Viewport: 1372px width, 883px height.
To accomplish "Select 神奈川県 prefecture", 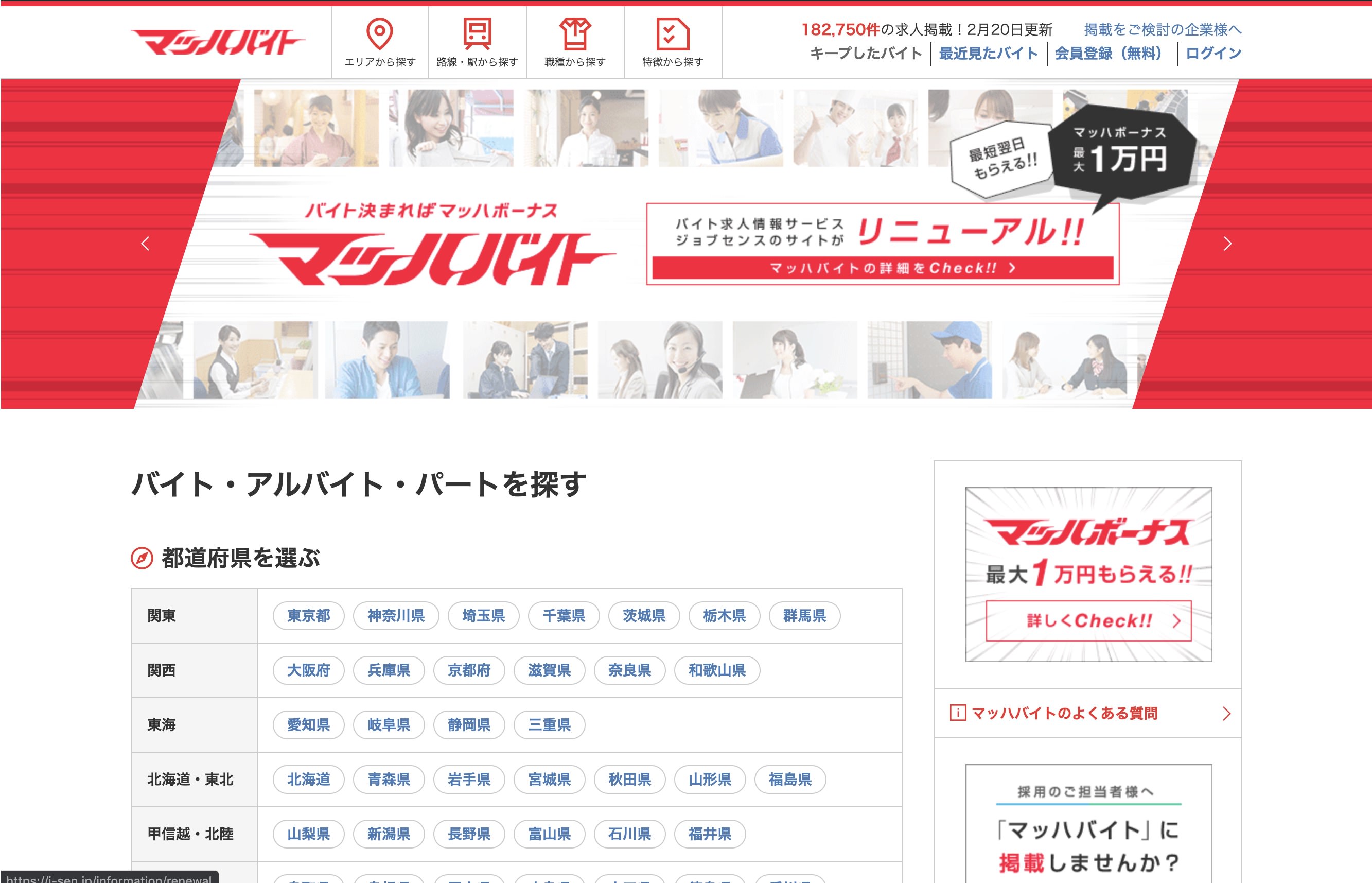I will [x=396, y=616].
